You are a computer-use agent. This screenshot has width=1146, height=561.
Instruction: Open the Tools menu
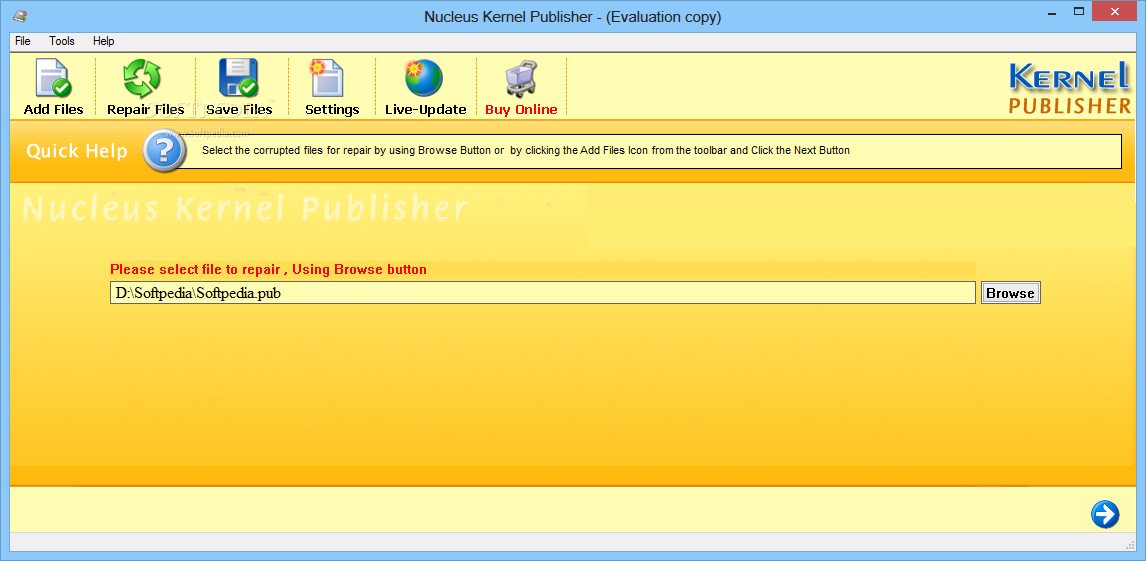(x=62, y=41)
